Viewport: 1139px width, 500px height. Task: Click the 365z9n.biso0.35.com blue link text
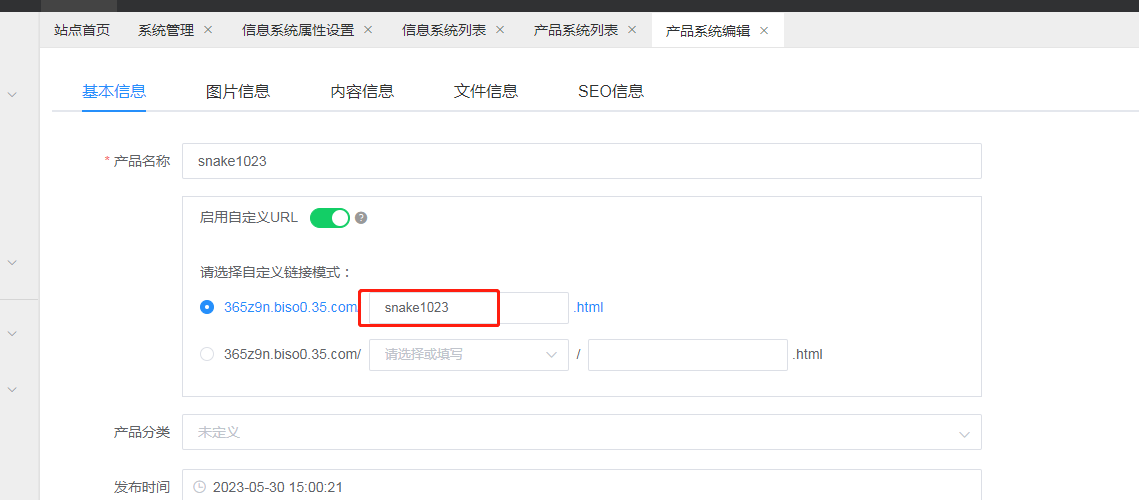290,307
